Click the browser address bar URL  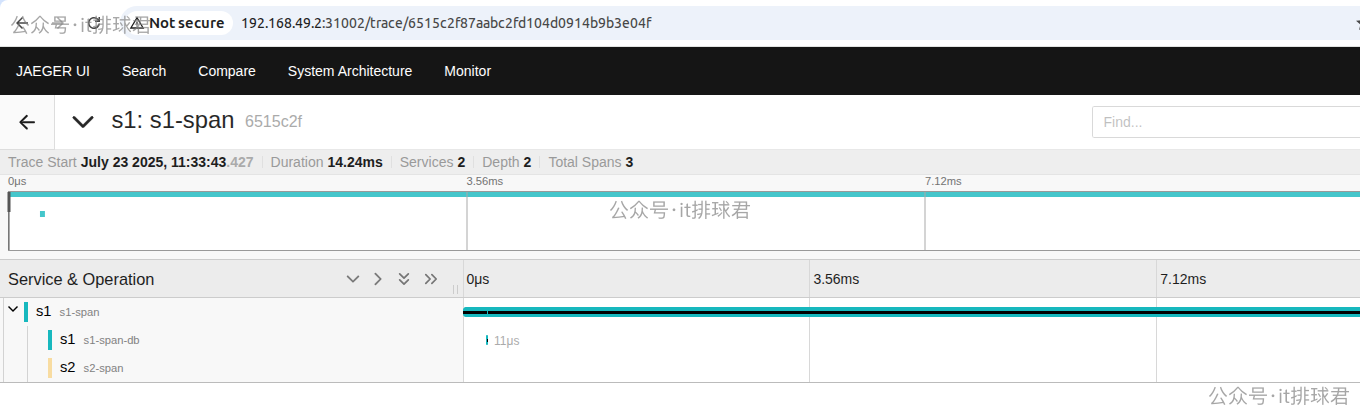pos(446,22)
